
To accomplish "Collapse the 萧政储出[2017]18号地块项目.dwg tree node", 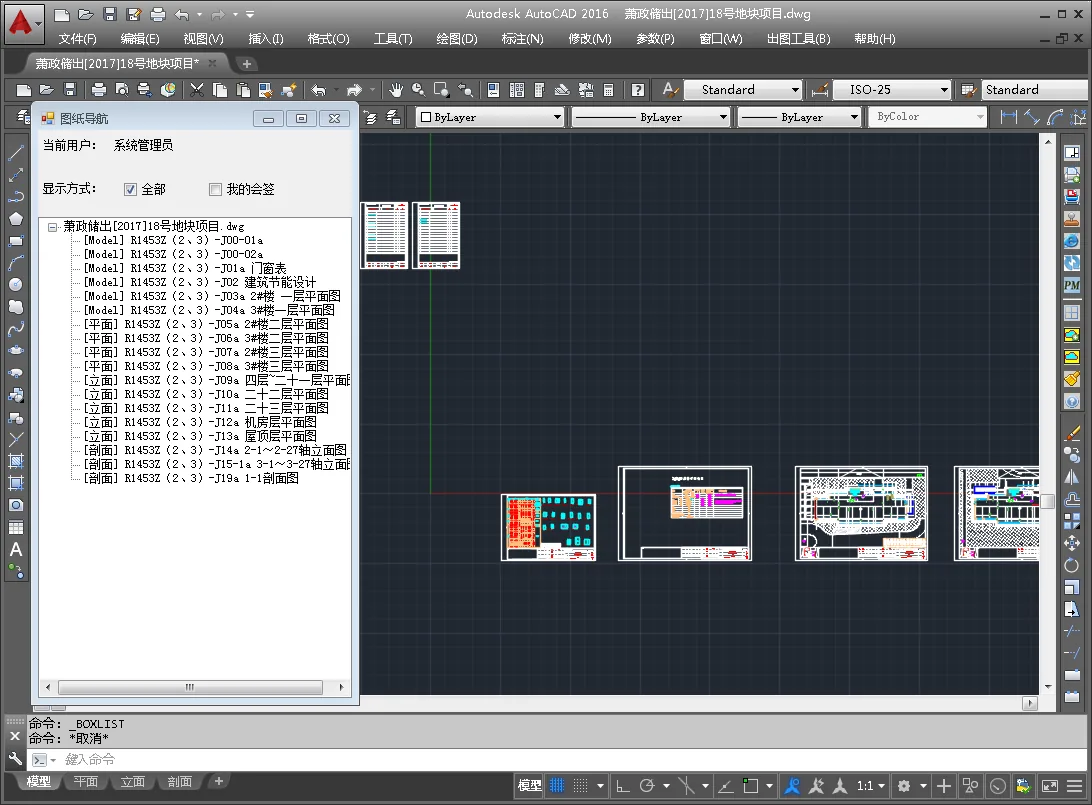I will (52, 227).
